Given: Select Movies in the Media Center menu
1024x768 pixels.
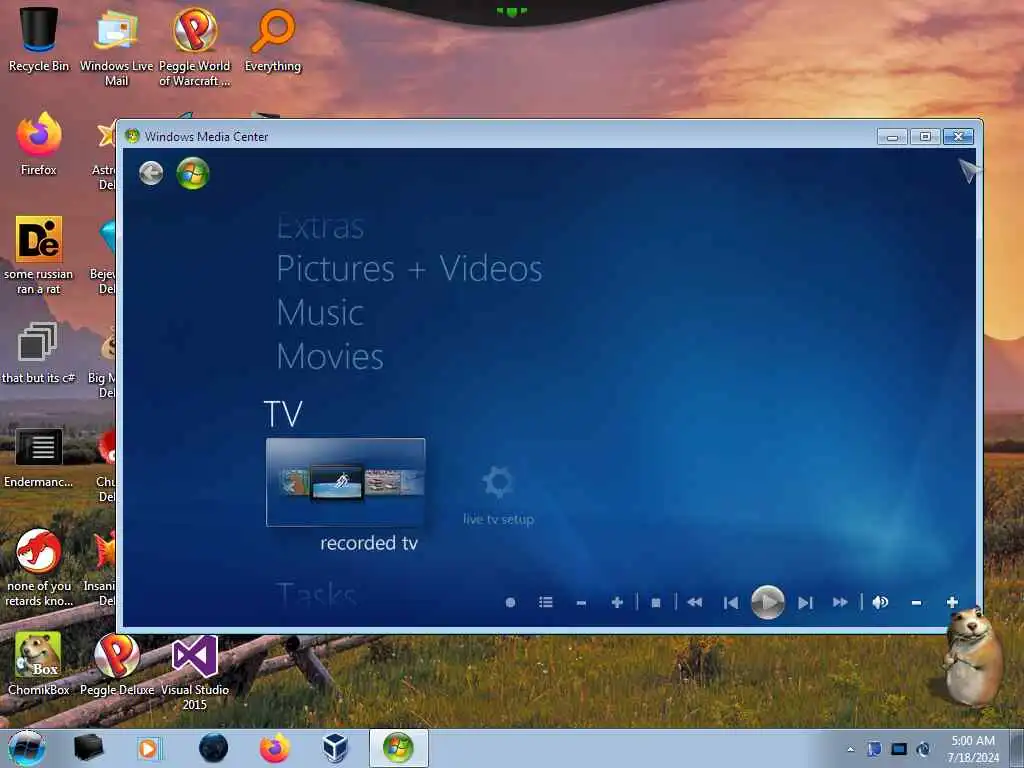Looking at the screenshot, I should click(330, 357).
